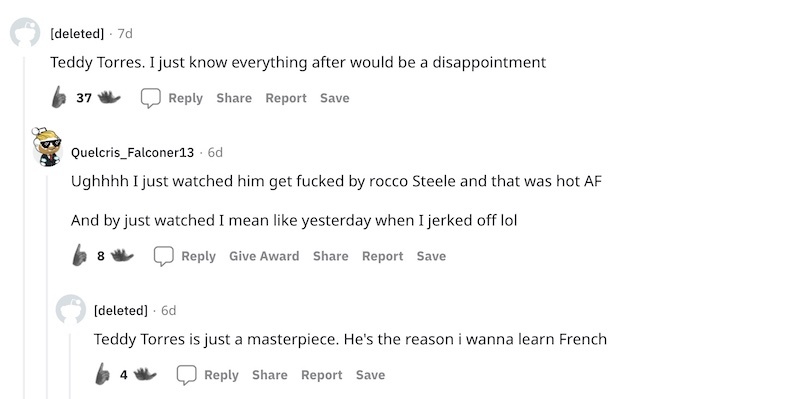
Task: Upvote Quelcris_Falconer13's comment
Action: tap(80, 255)
